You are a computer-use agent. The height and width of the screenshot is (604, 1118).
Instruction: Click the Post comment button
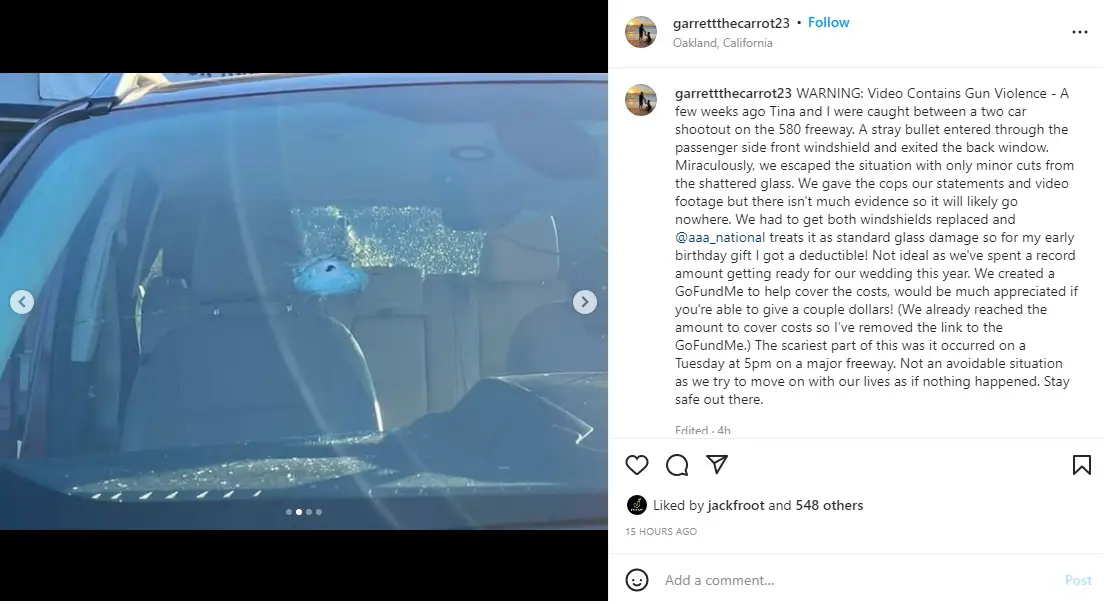(x=1078, y=580)
